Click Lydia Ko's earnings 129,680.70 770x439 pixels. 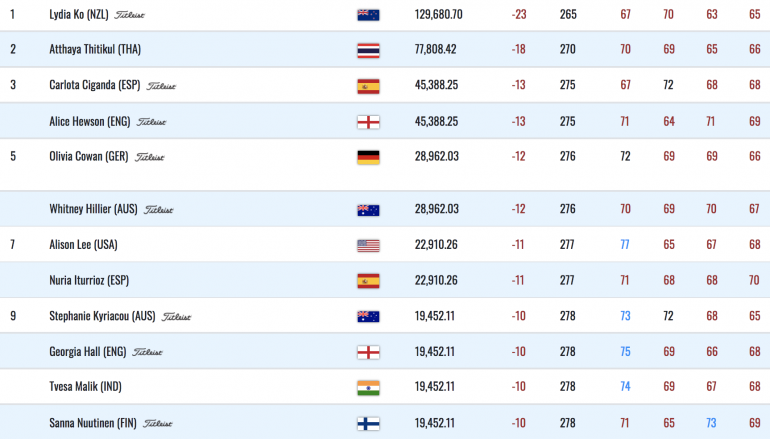pos(439,14)
